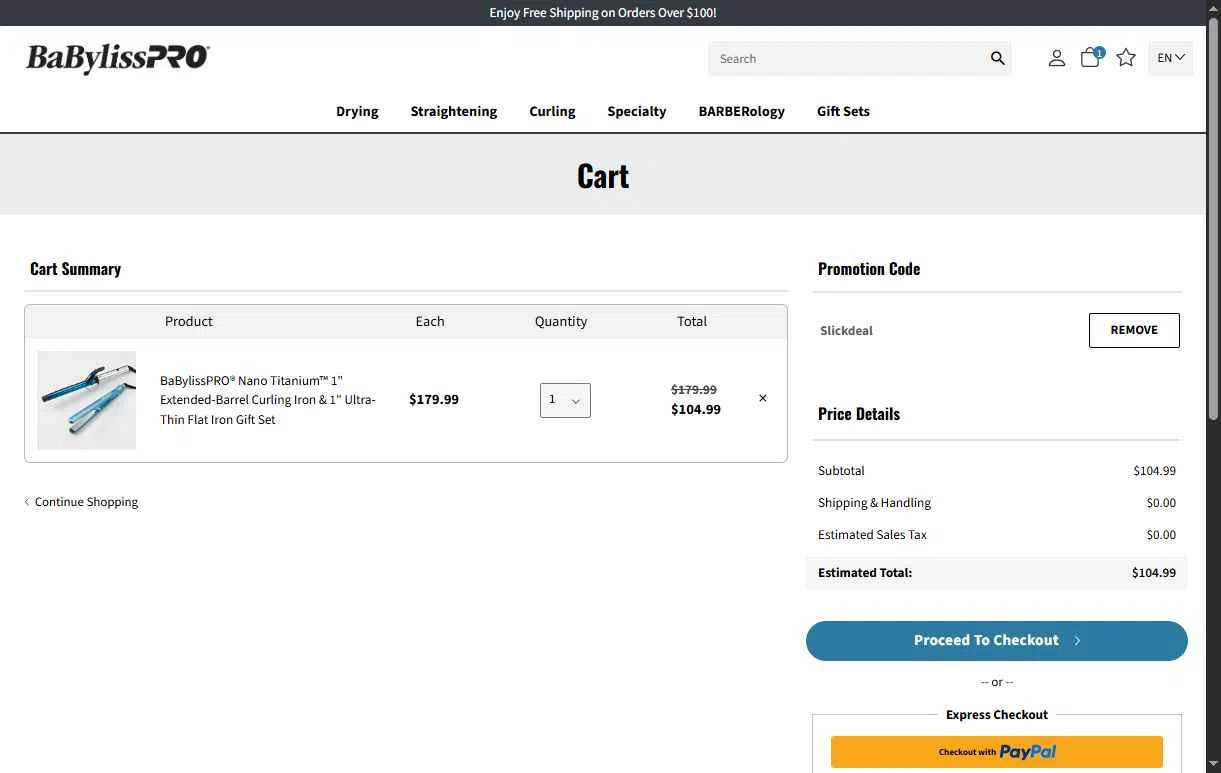
Task: Click the Shipping & Handling label
Action: pos(874,503)
